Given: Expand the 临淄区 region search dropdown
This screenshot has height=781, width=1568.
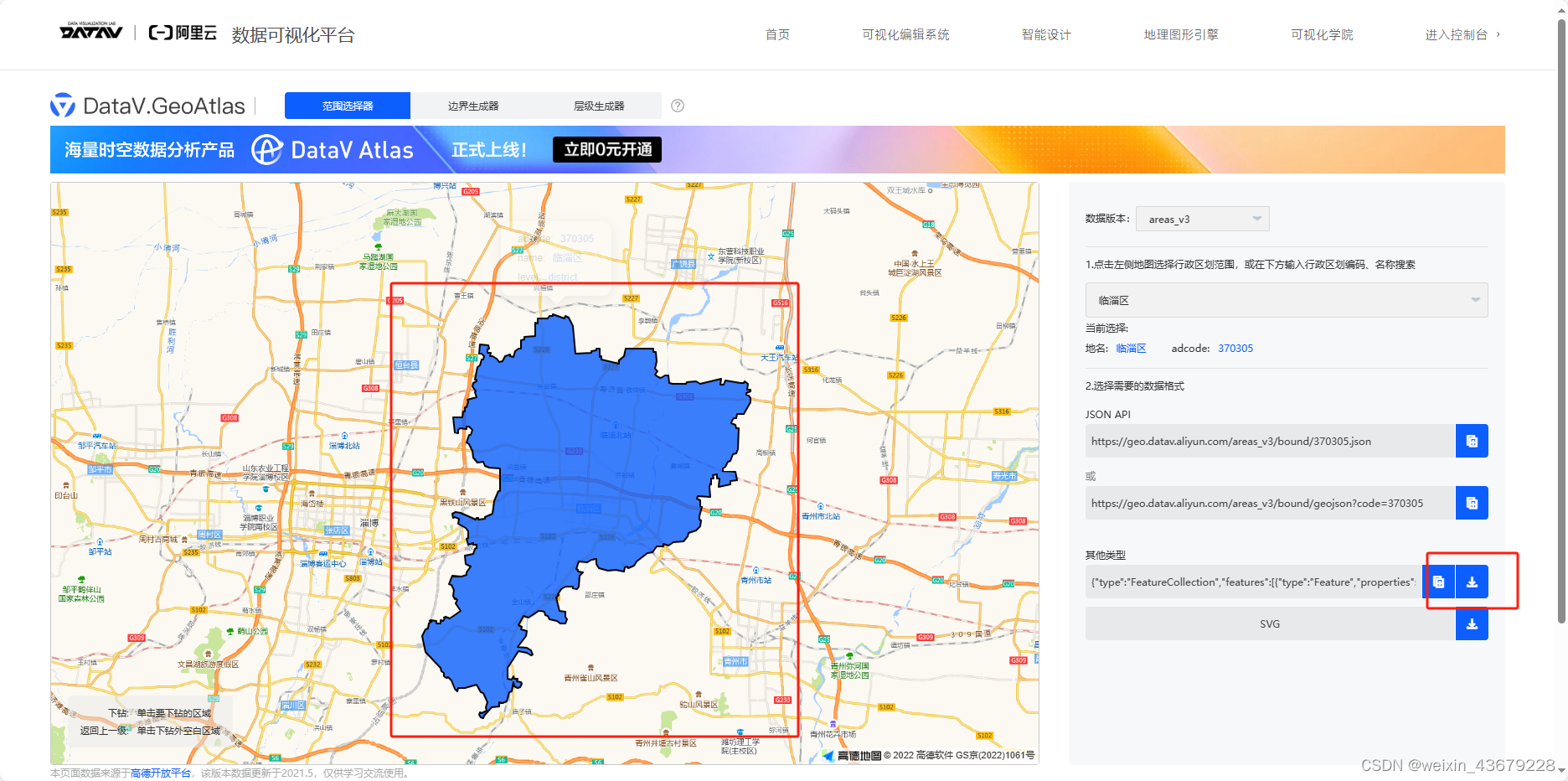Looking at the screenshot, I should click(x=1287, y=300).
